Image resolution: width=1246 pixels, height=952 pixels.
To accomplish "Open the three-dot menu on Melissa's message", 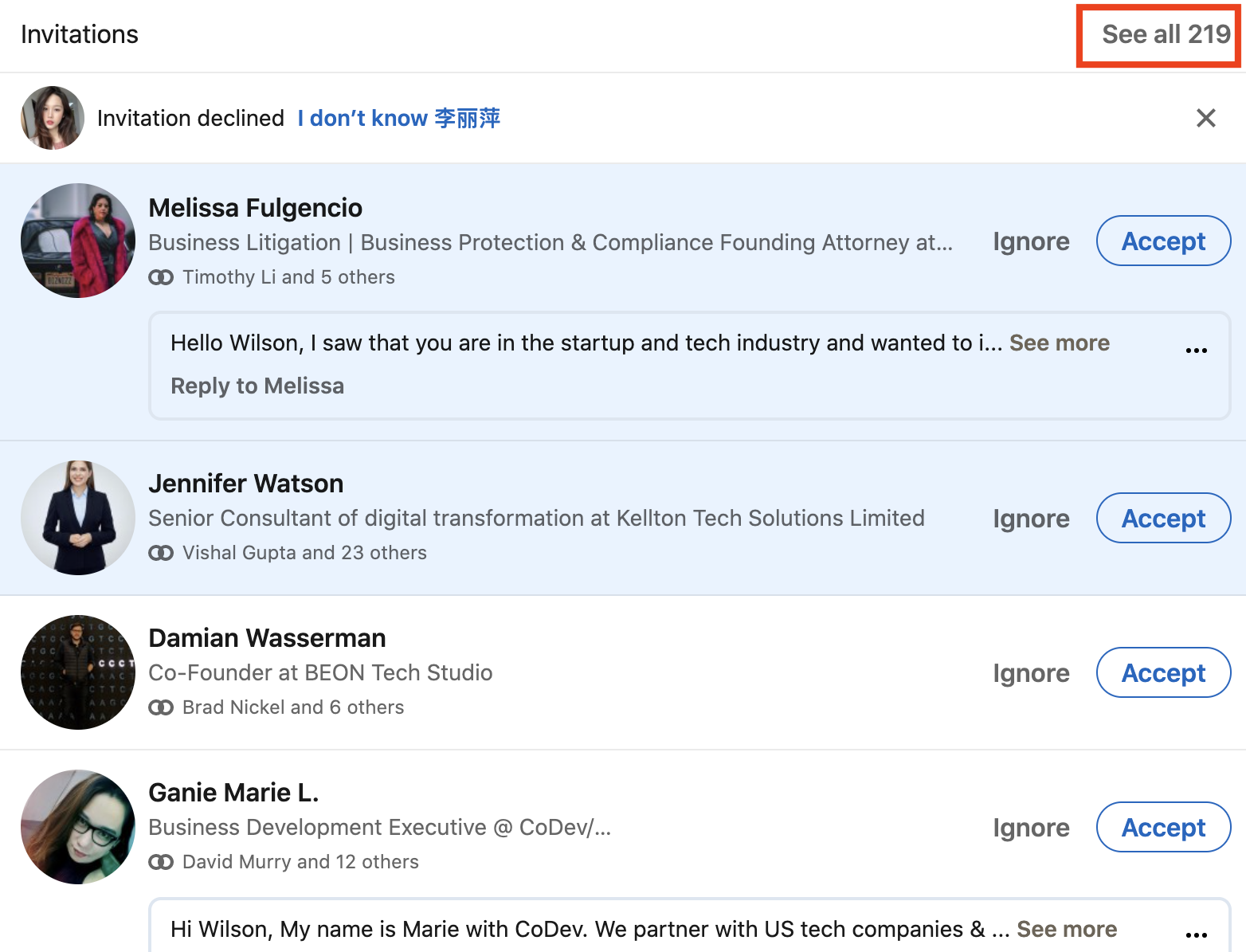I will pyautogui.click(x=1196, y=351).
